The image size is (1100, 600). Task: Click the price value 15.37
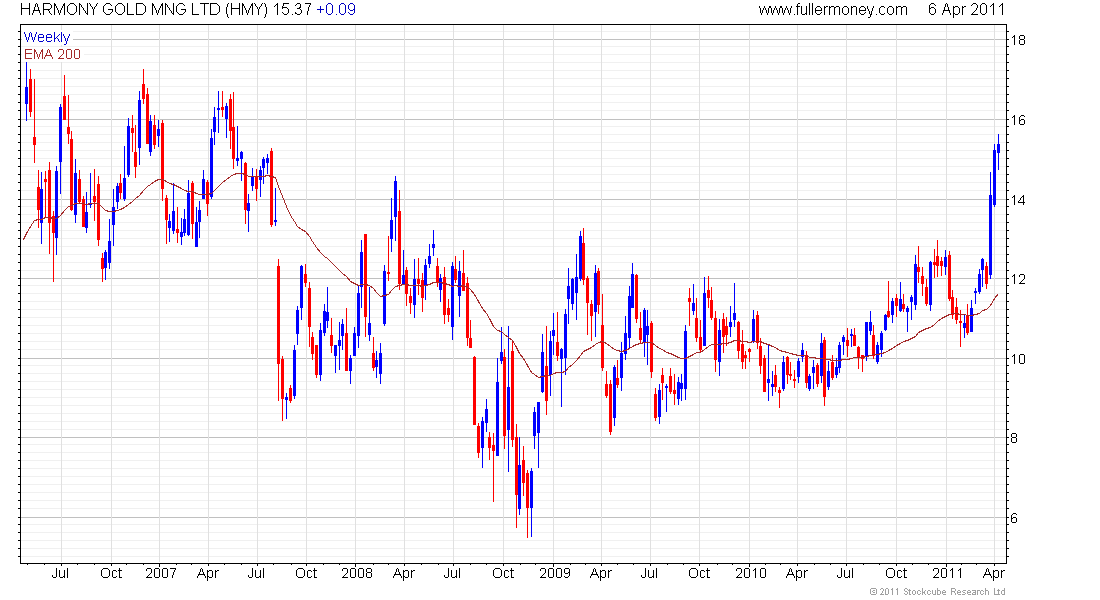(x=292, y=10)
